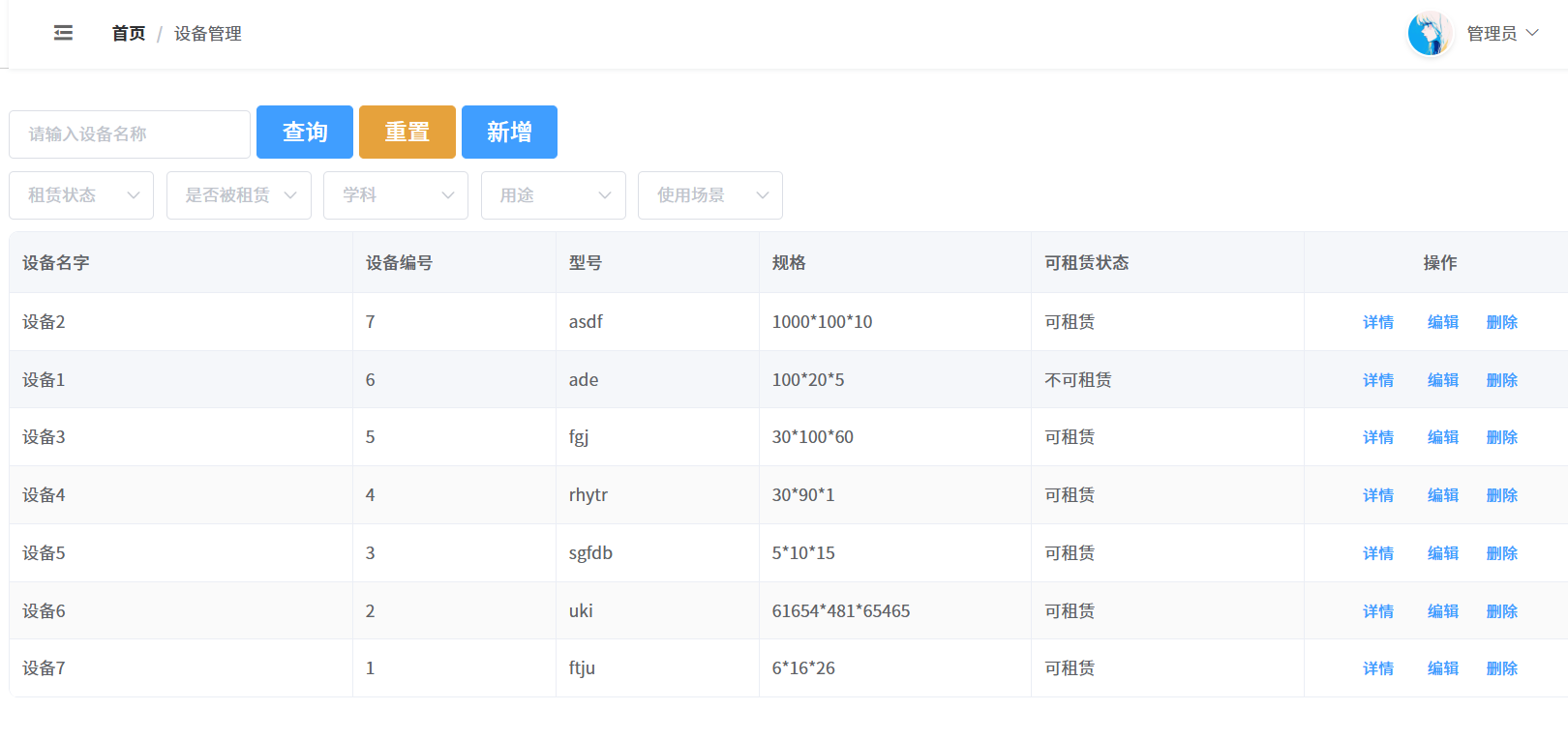This screenshot has width=1568, height=740.
Task: Expand the 使用场景 dropdown
Action: [x=710, y=195]
